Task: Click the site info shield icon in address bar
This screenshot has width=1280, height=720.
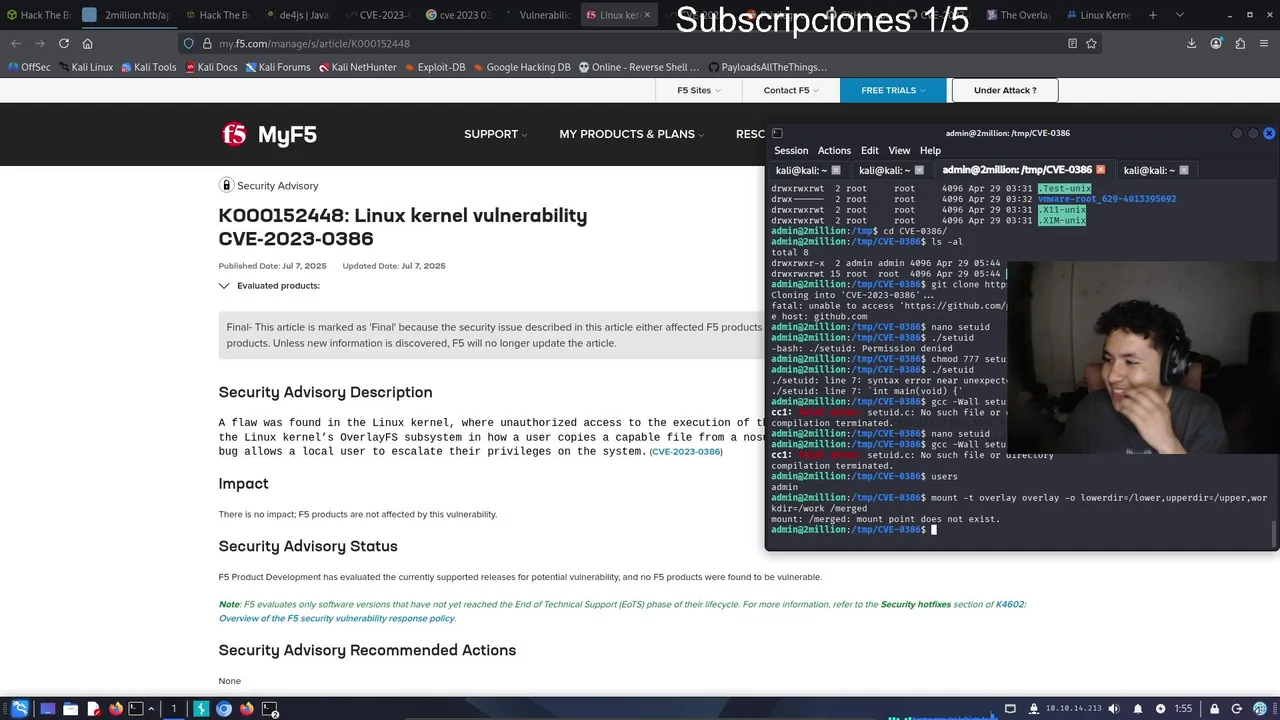Action: (188, 43)
